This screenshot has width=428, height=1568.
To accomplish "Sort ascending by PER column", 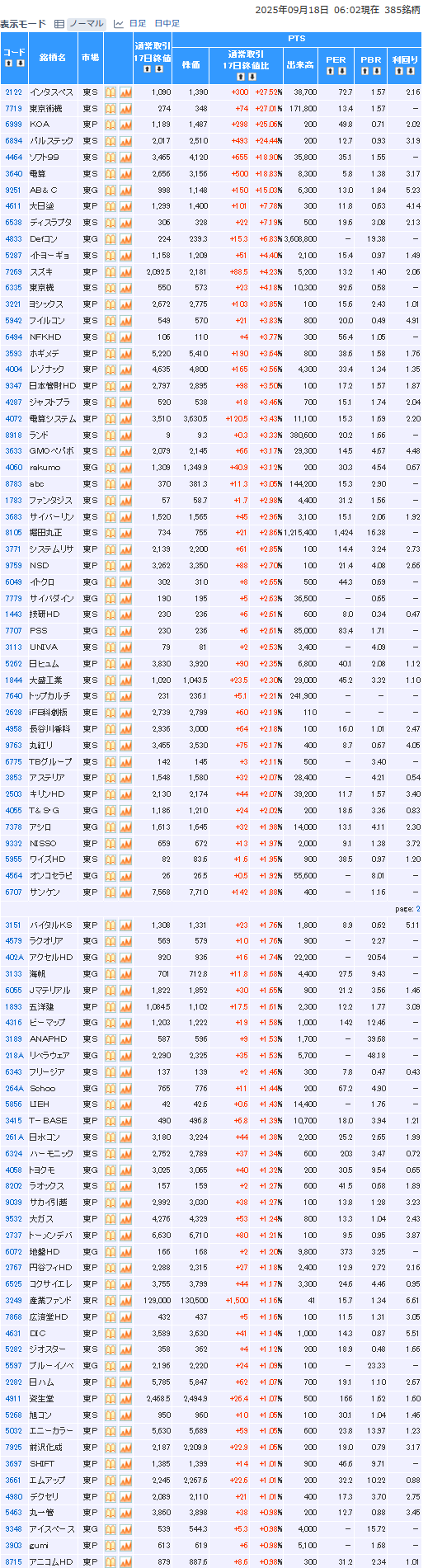I will (331, 71).
